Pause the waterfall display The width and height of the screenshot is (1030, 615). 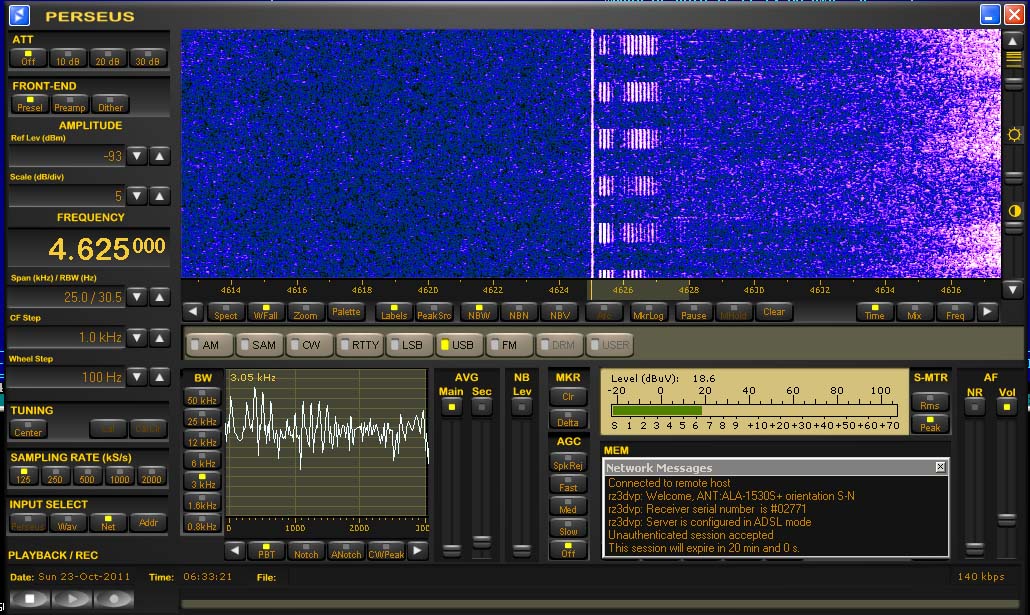click(694, 312)
